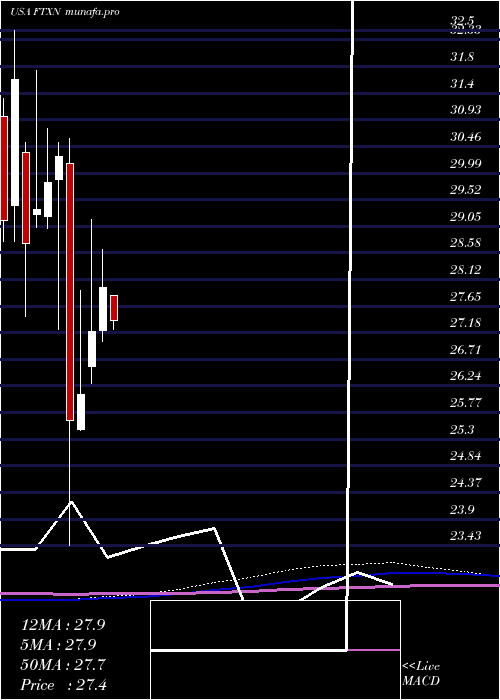The image size is (500, 700).
Task: Click the 31.8 price axis label
Action: click(462, 57)
